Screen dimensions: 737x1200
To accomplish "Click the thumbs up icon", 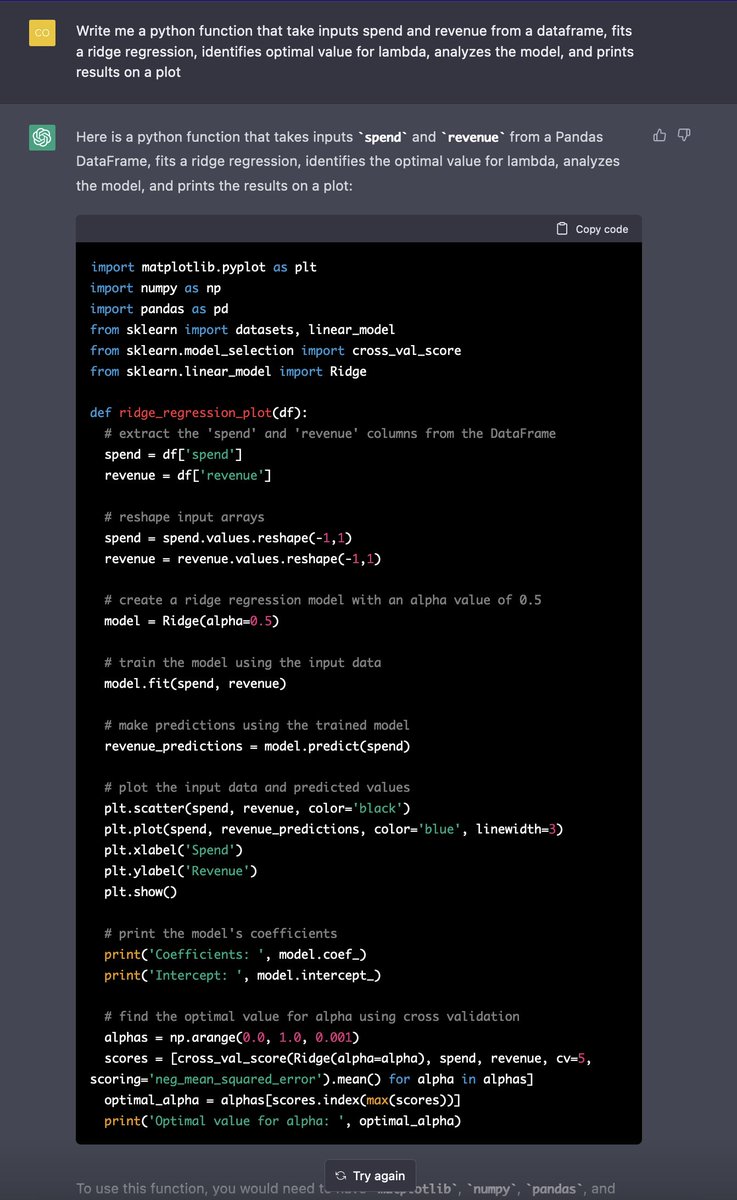I will [659, 135].
